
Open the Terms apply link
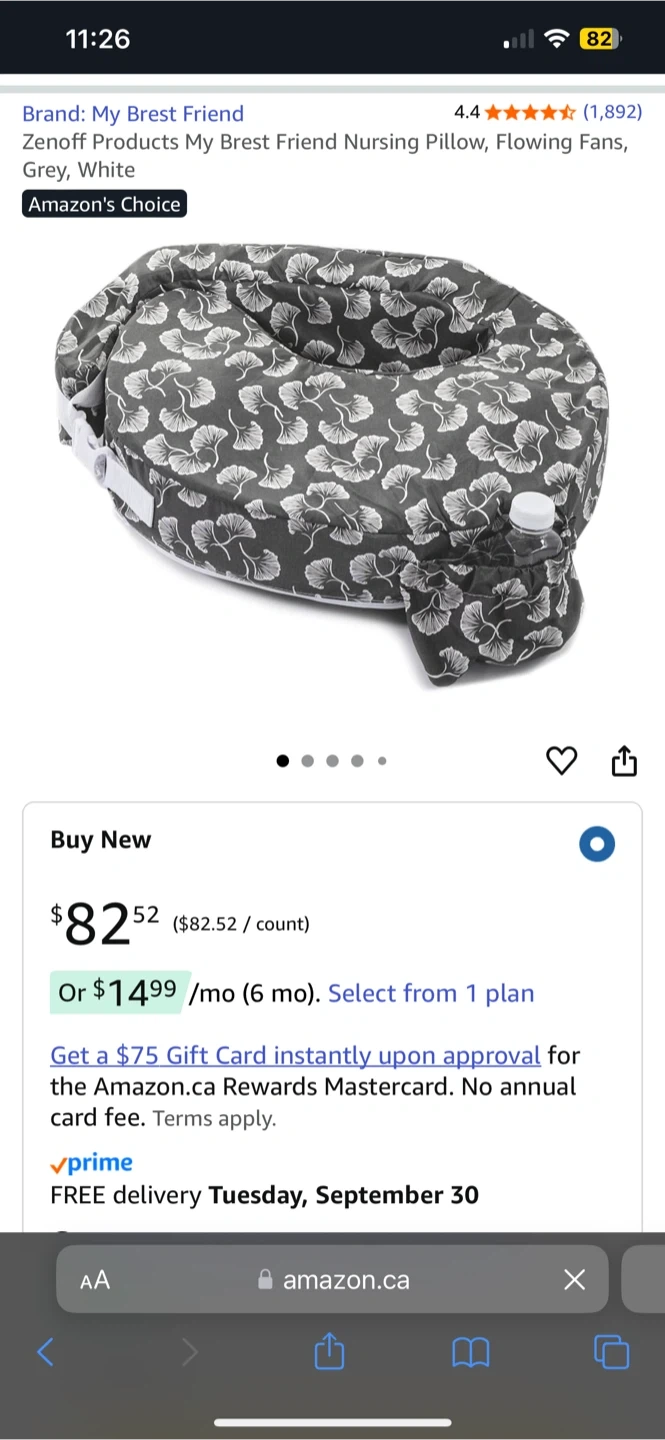click(x=214, y=1119)
